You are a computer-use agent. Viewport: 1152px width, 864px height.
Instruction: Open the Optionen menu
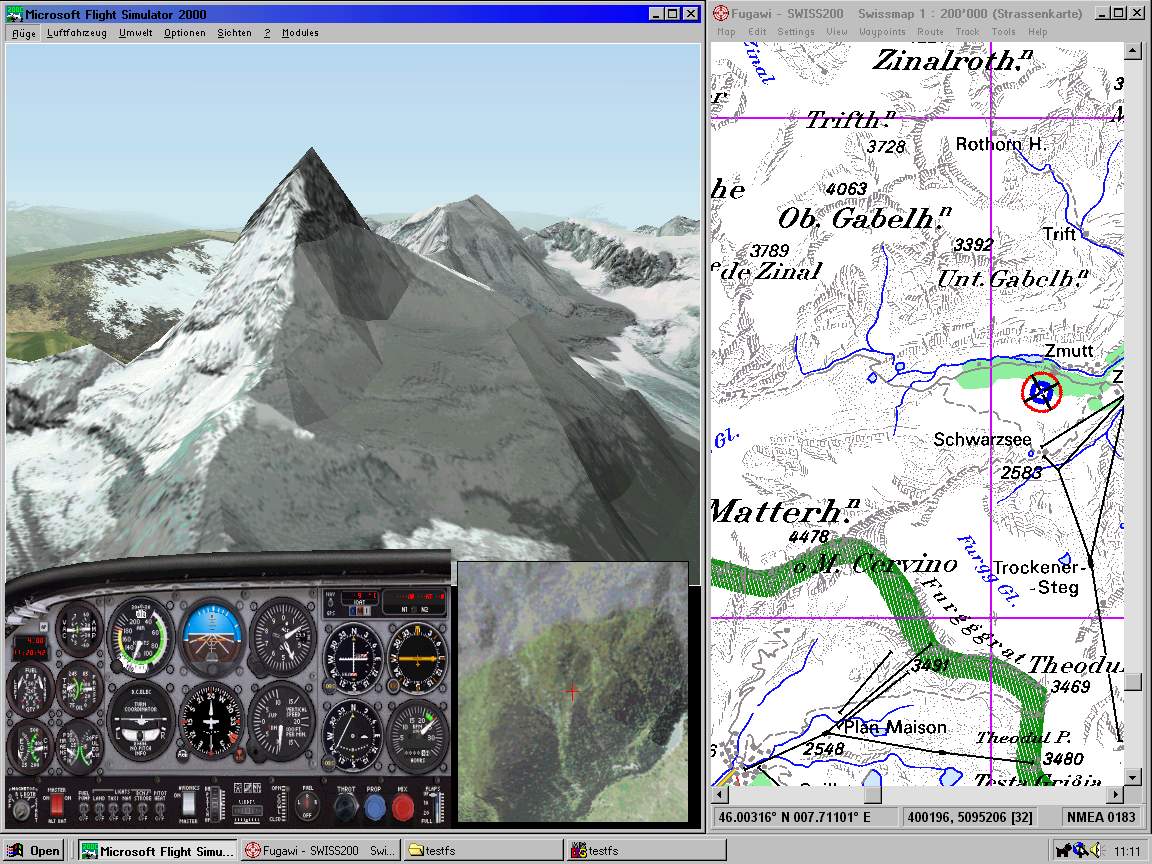pos(184,33)
